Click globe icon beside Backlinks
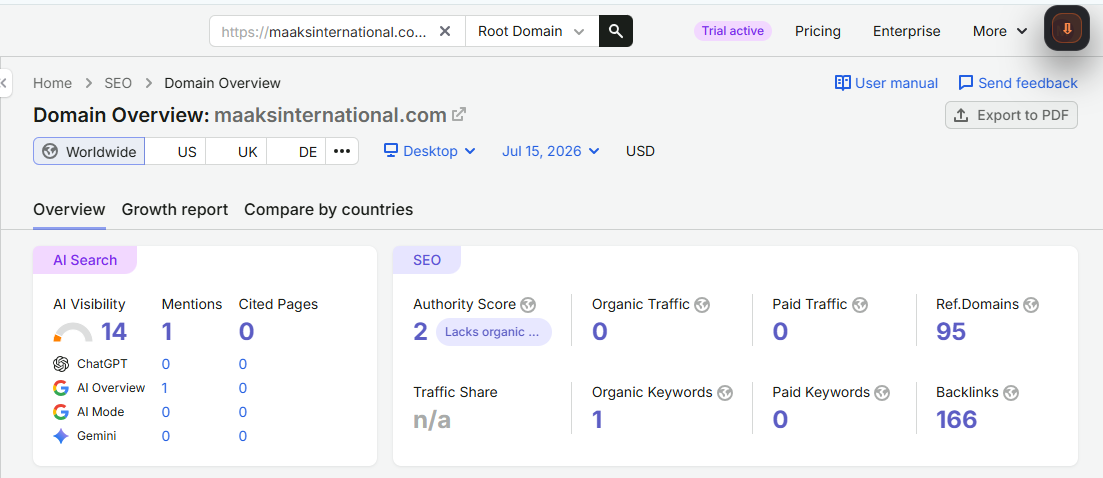 [x=1011, y=393]
